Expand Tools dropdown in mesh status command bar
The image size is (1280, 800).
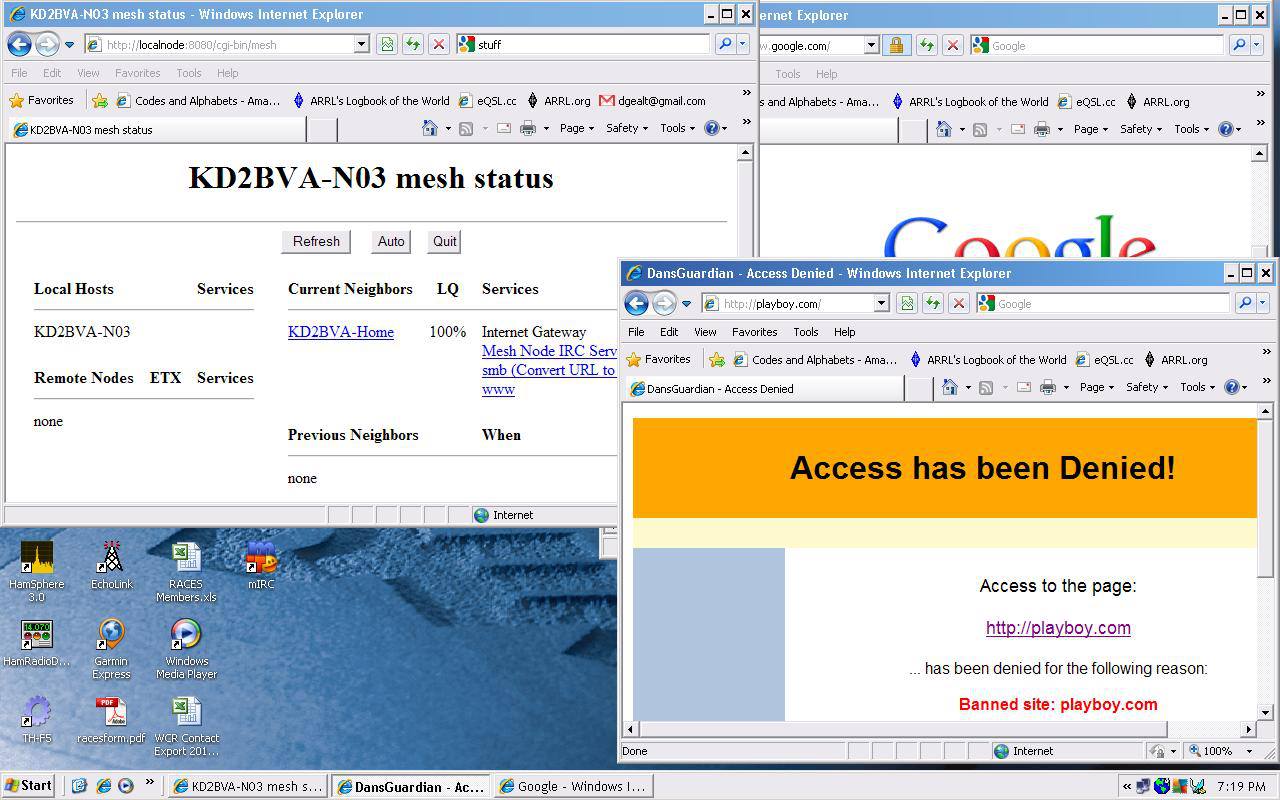pyautogui.click(x=678, y=128)
